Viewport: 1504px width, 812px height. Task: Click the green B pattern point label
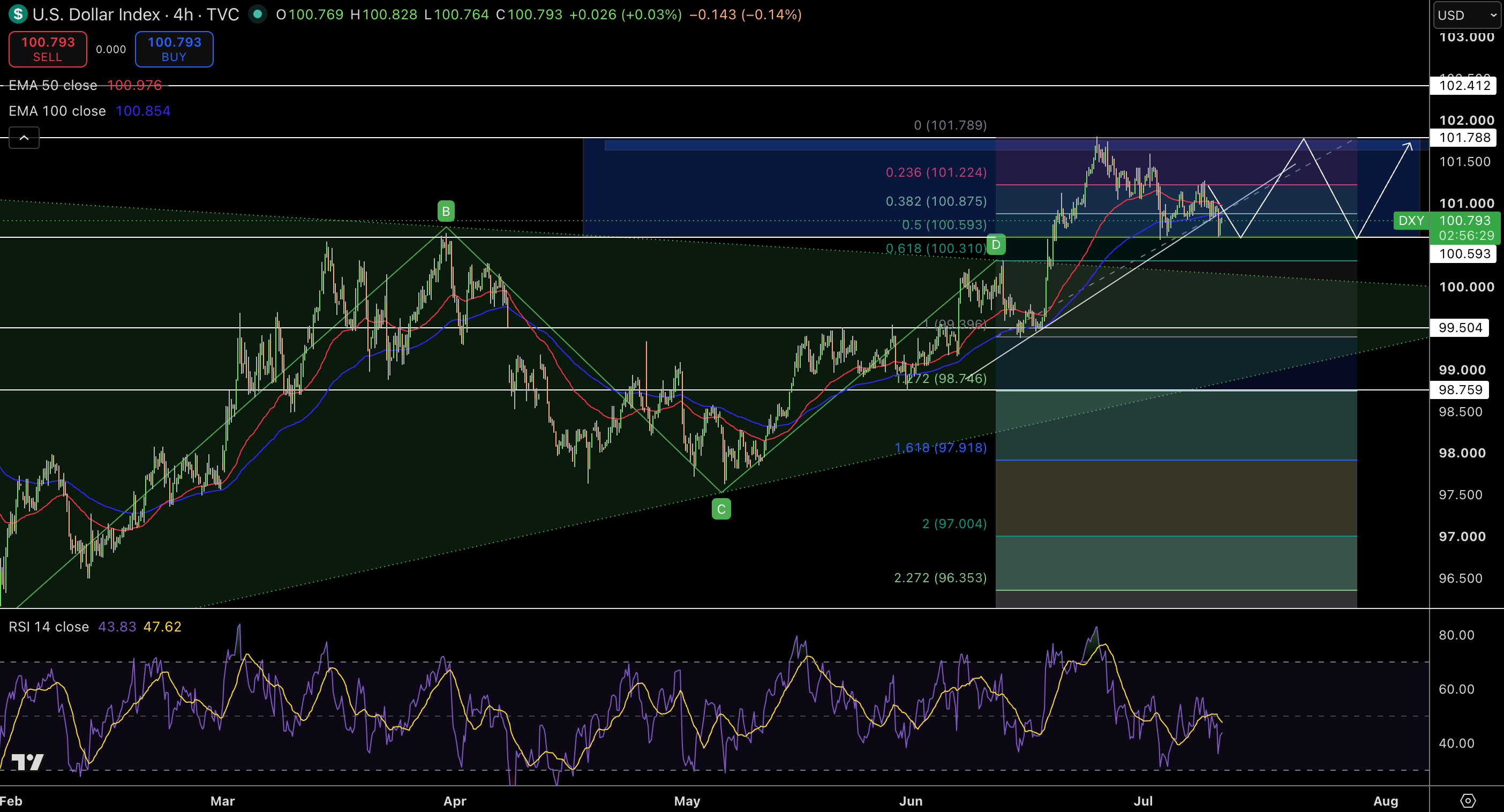pyautogui.click(x=446, y=210)
